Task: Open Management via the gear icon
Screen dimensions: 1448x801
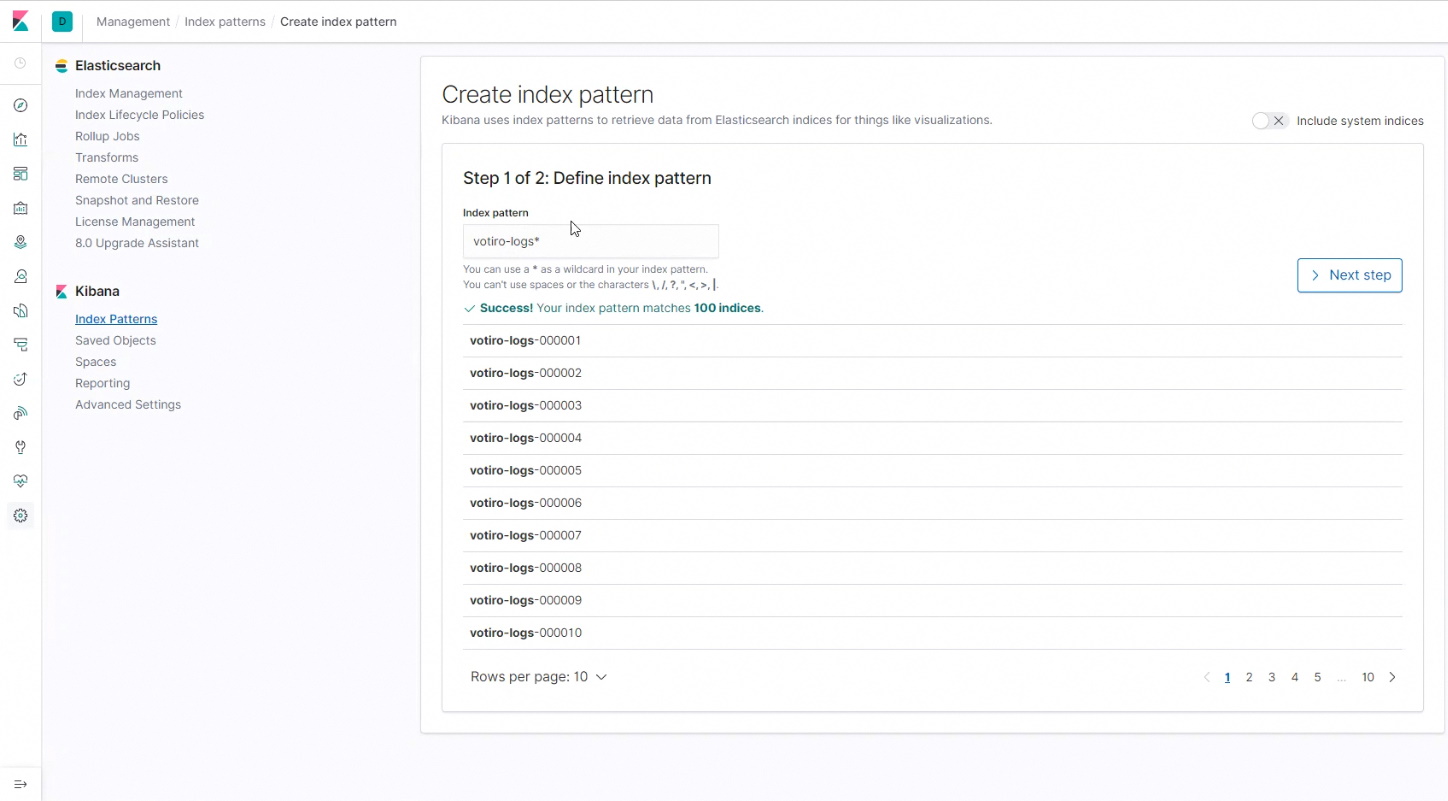Action: tap(20, 516)
